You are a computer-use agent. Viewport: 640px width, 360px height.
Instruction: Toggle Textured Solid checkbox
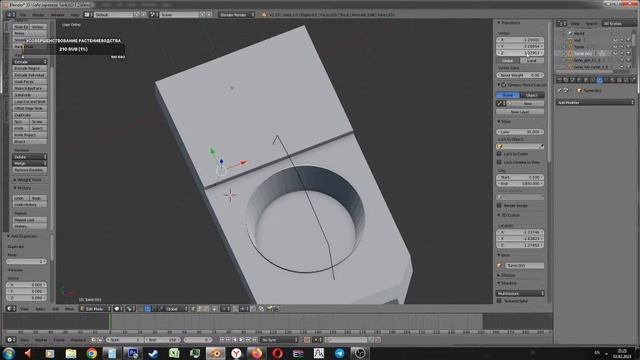[499, 300]
